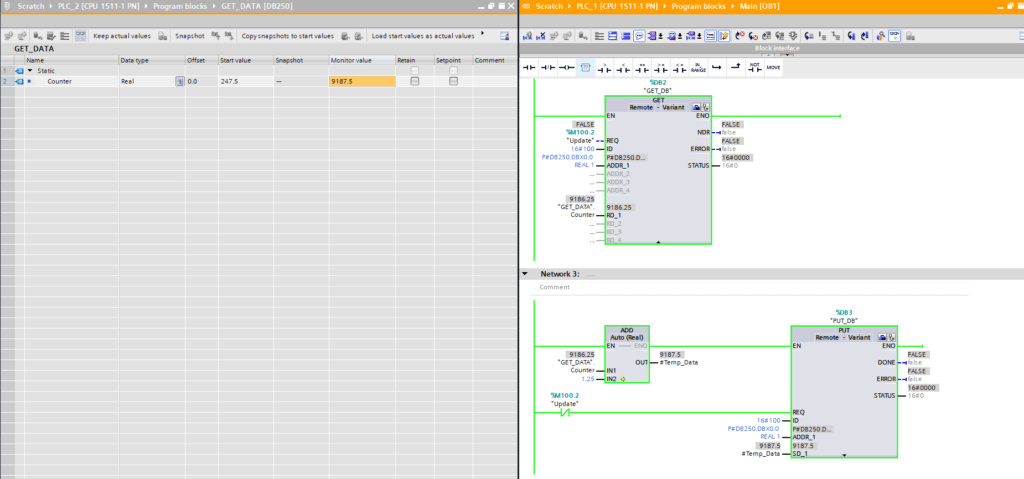Viewport: 1024px width, 479px height.
Task: Toggle monitoring in the OB1 toolbar
Action: (x=895, y=35)
